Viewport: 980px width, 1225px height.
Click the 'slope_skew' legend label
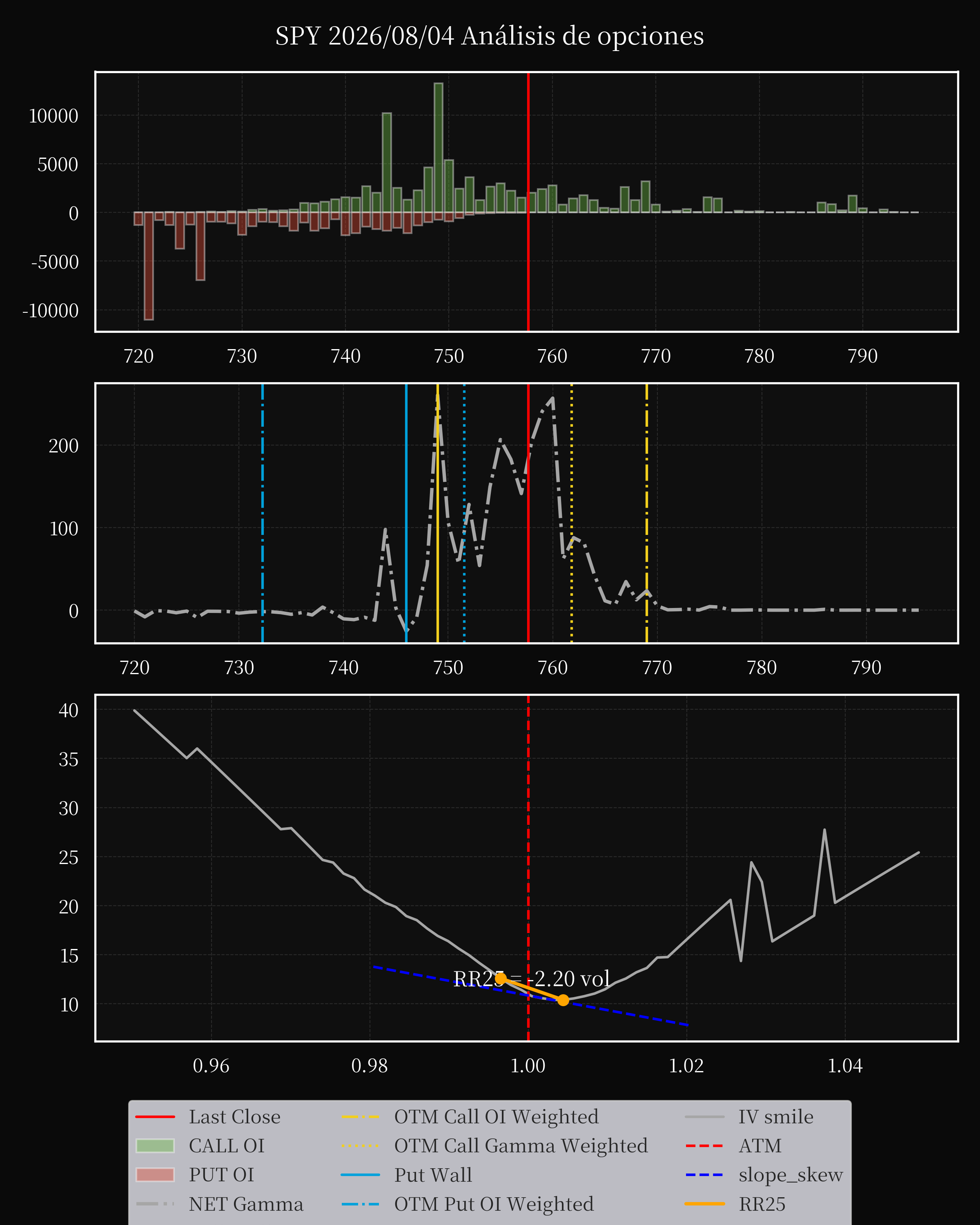click(x=791, y=1175)
